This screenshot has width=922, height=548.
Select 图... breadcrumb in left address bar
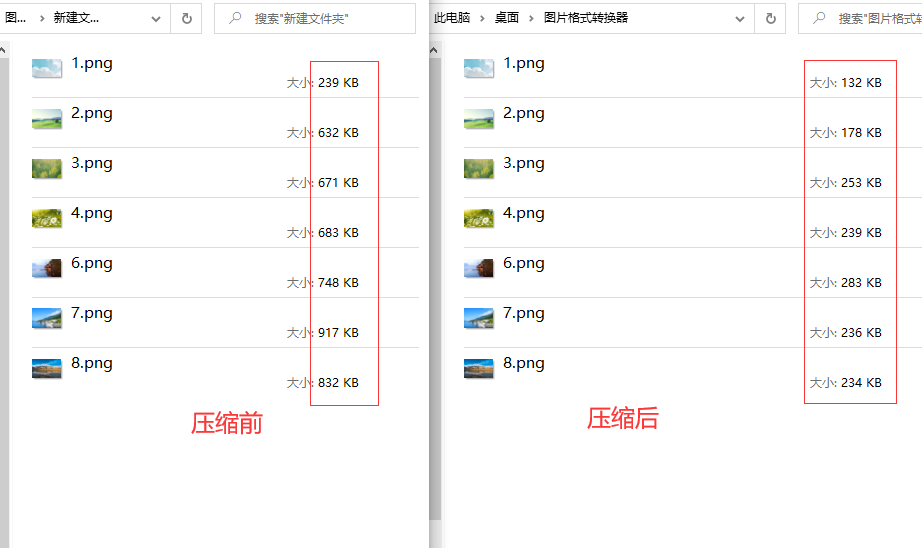[x=15, y=18]
